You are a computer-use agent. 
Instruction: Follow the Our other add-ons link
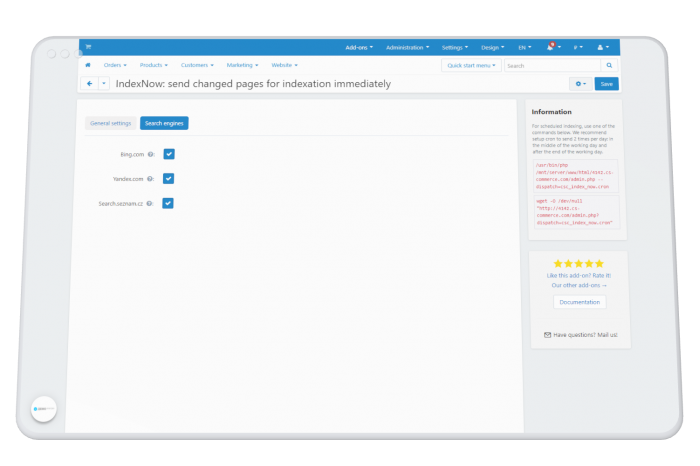tap(579, 285)
